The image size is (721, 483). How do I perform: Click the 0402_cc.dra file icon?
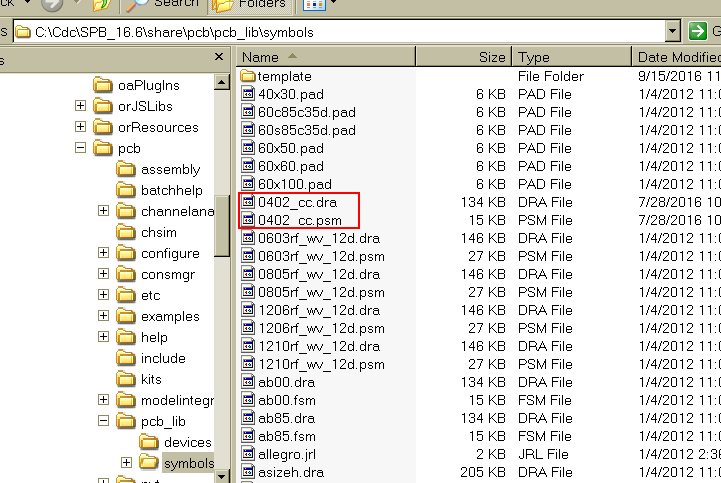click(248, 202)
